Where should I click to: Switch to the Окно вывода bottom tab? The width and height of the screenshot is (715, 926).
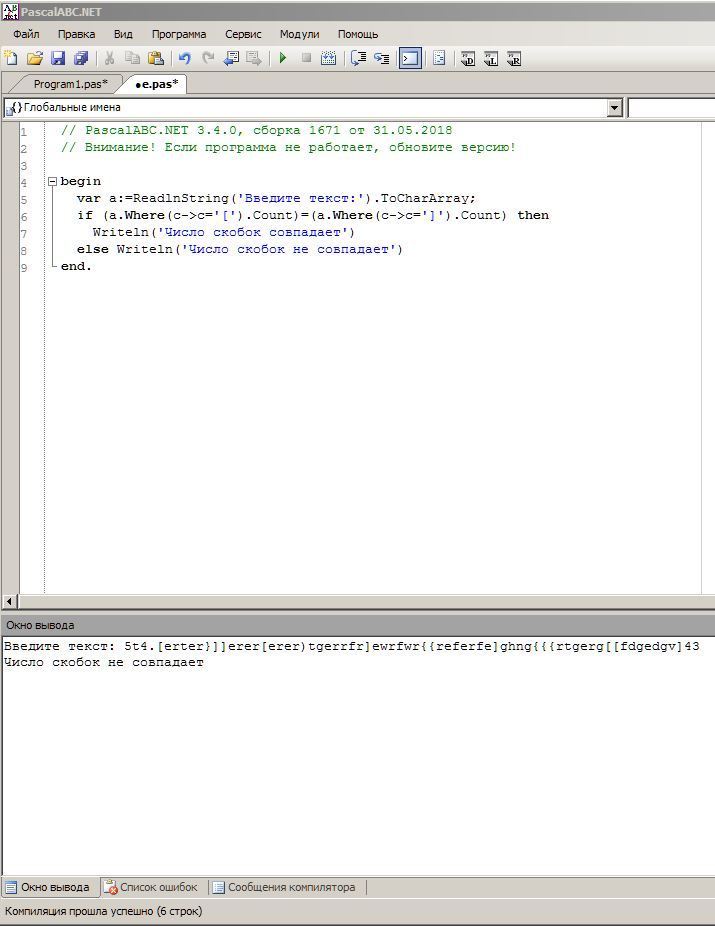[x=48, y=887]
